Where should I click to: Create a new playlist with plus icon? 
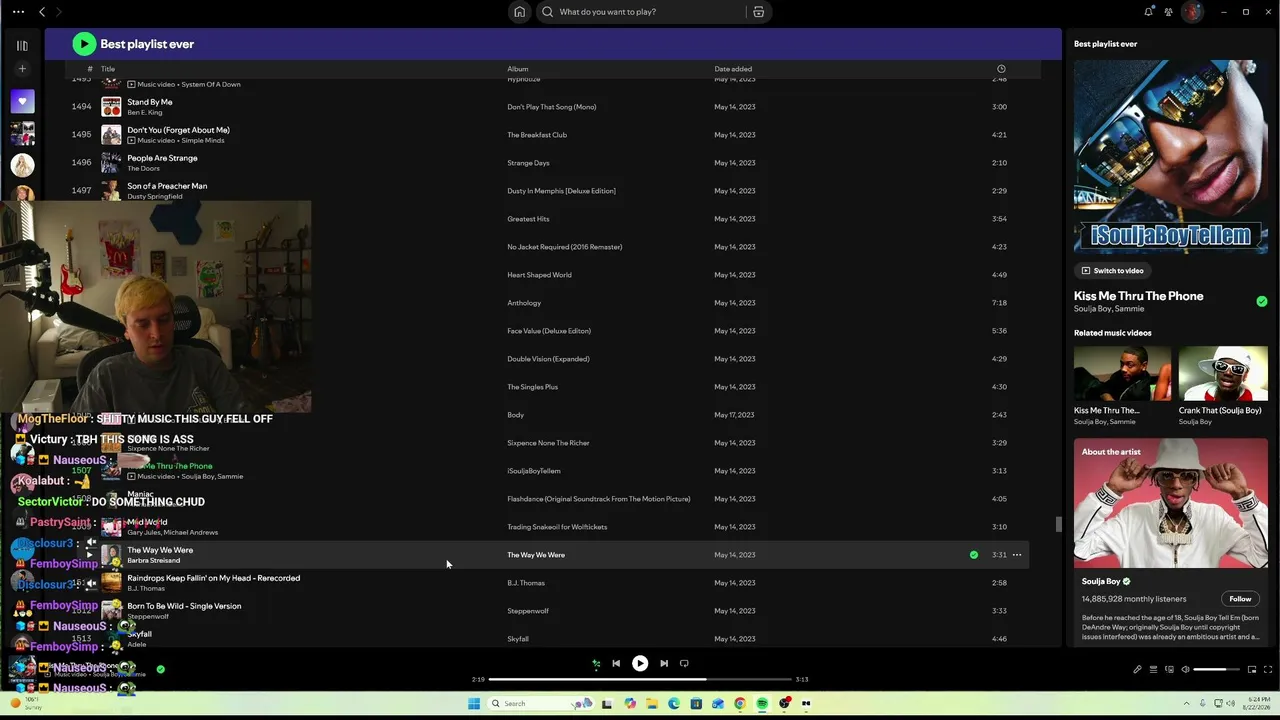point(22,69)
